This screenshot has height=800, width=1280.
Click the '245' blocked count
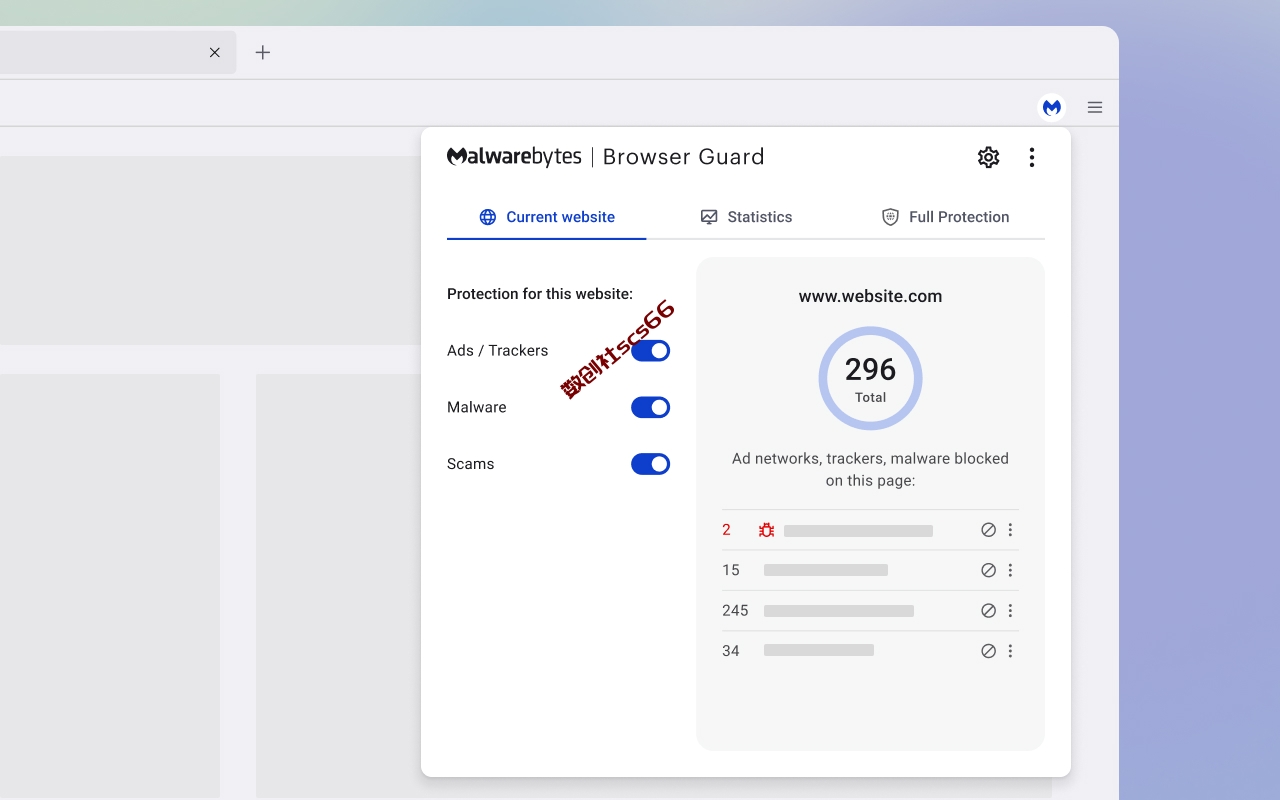735,610
